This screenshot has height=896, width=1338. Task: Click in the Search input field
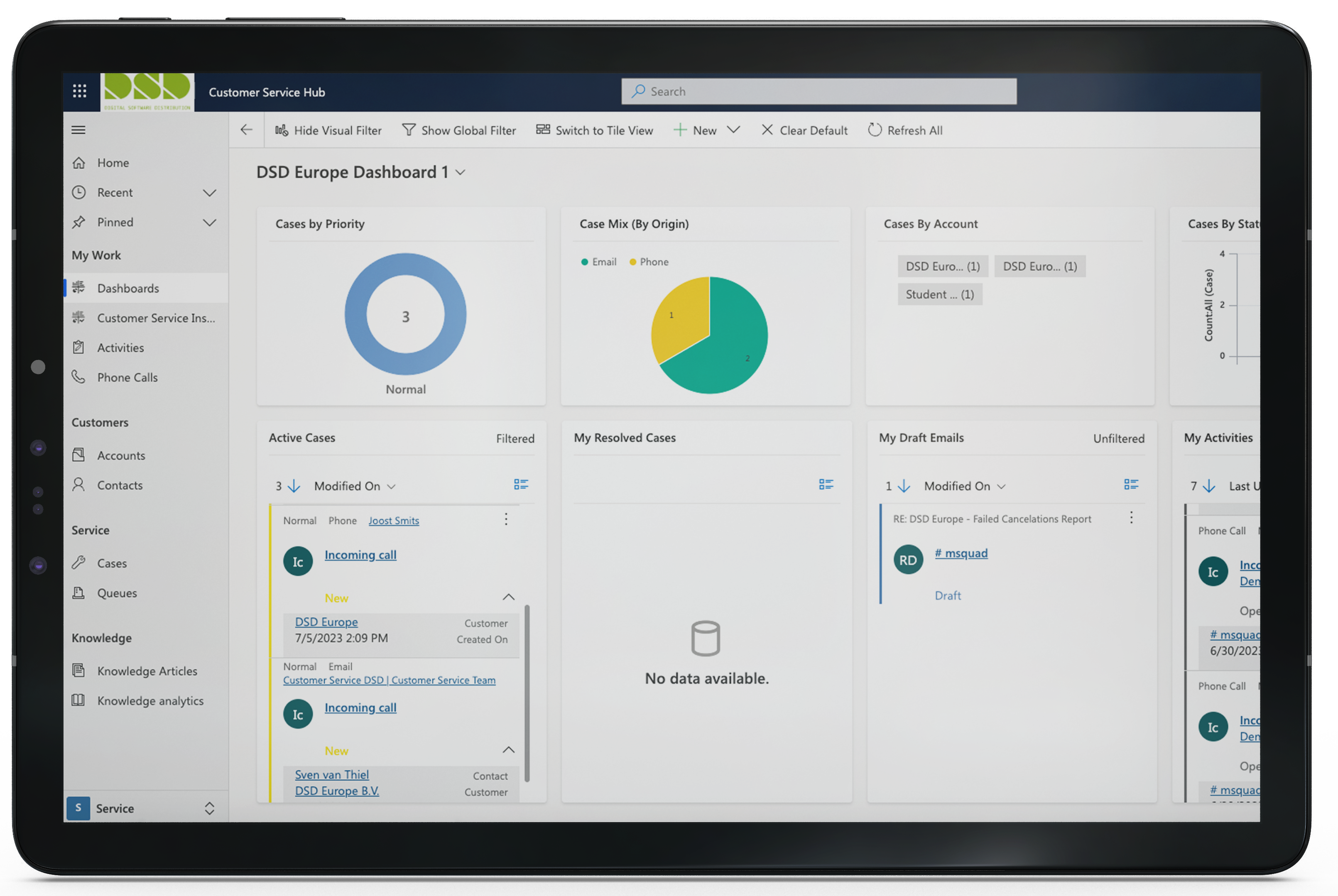click(819, 91)
